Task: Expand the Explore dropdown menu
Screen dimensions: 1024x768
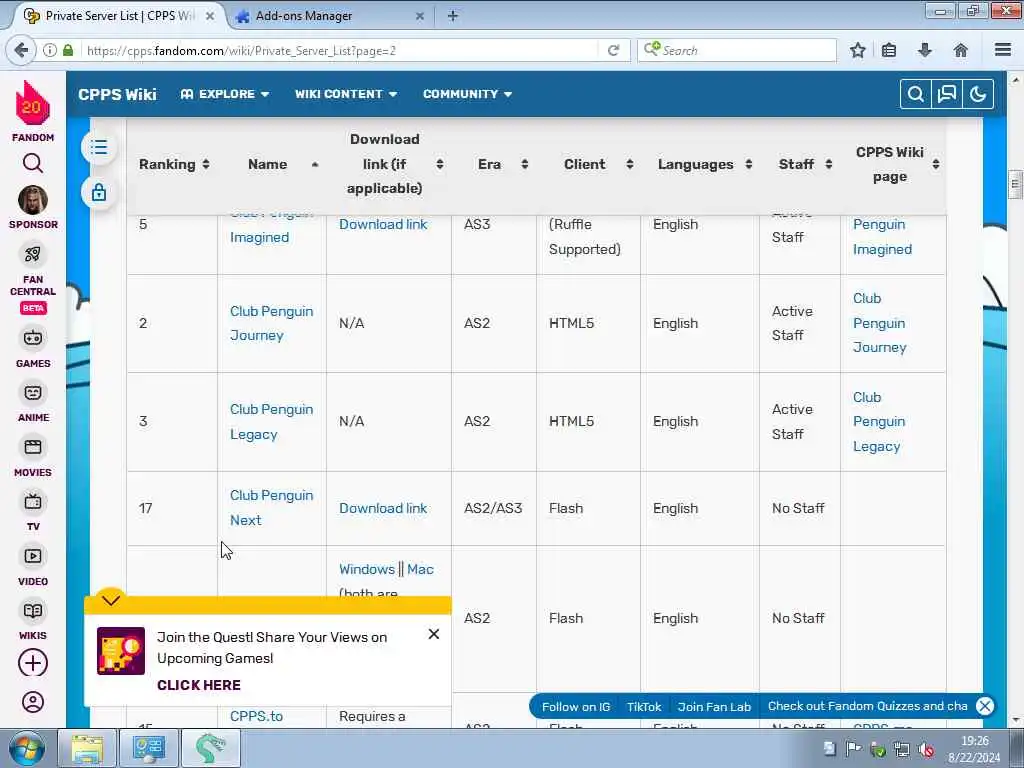Action: tap(225, 94)
